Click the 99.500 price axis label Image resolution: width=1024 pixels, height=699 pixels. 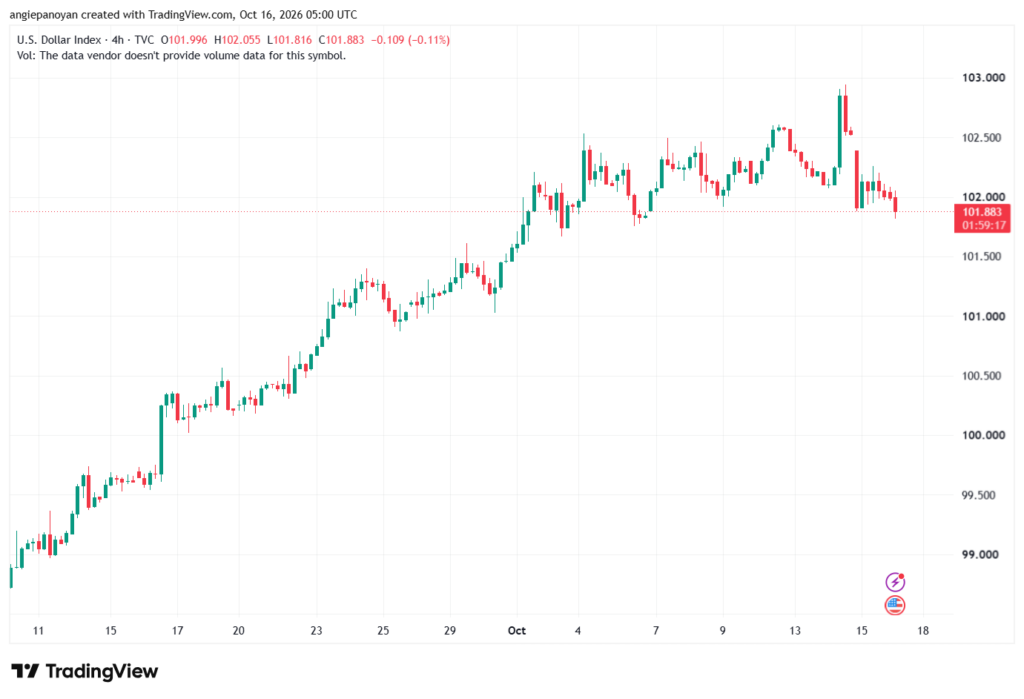978,495
